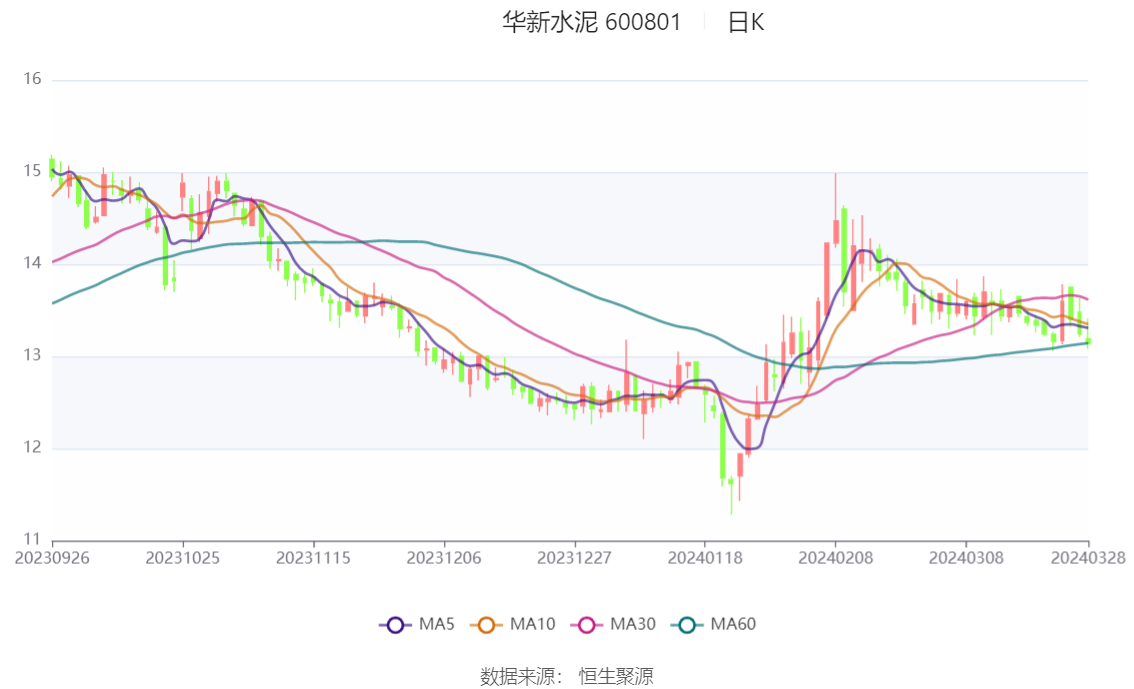Click the data source text 恒生聚源
1134x689 pixels.
[x=616, y=676]
